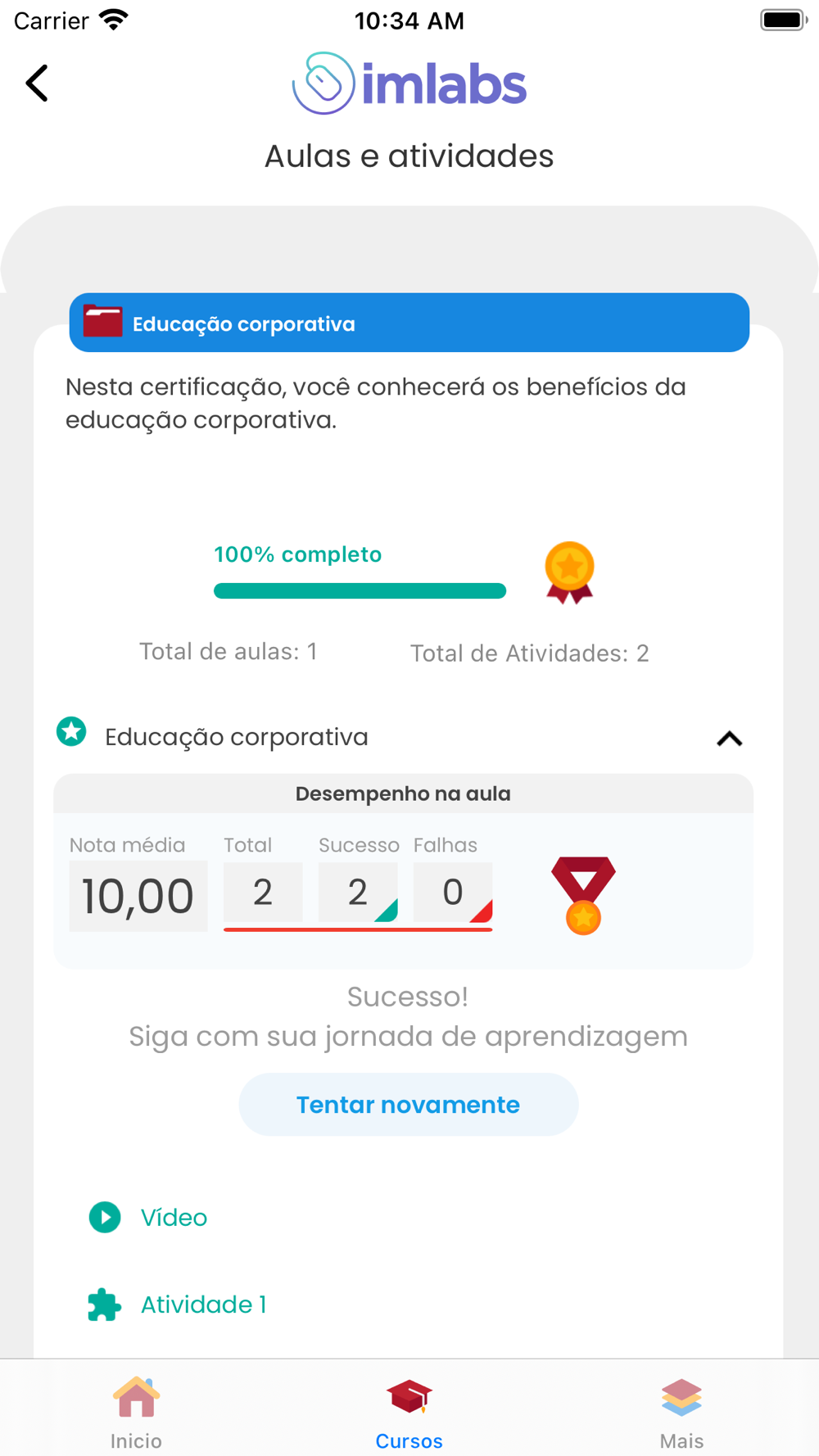Screen dimensions: 819x1456
Task: Tap the back arrow icon
Action: (37, 84)
